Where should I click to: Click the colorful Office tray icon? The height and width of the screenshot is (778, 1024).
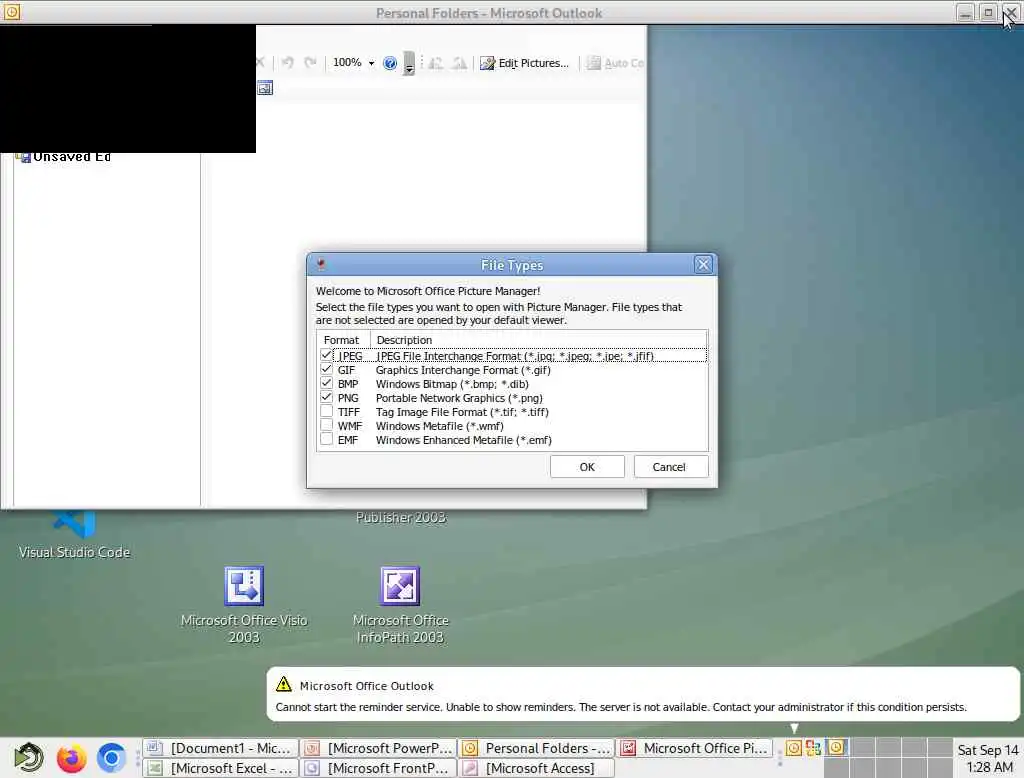coord(814,748)
